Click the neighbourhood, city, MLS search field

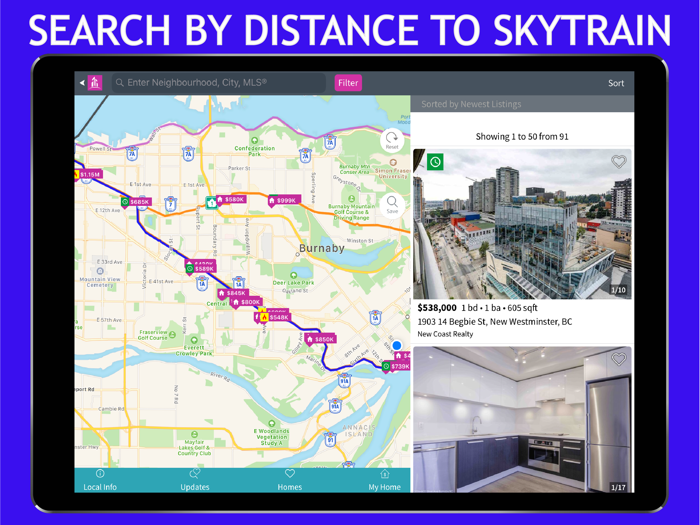tap(220, 83)
